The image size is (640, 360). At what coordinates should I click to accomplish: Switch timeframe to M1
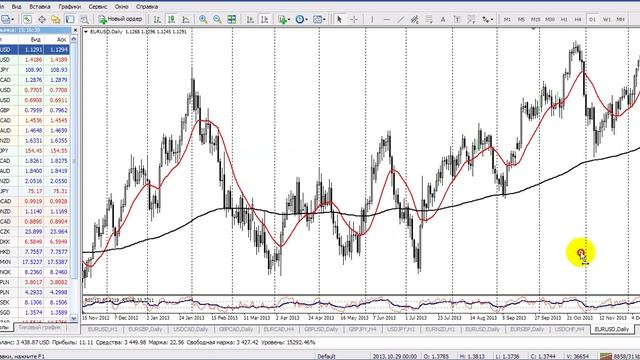coord(507,19)
